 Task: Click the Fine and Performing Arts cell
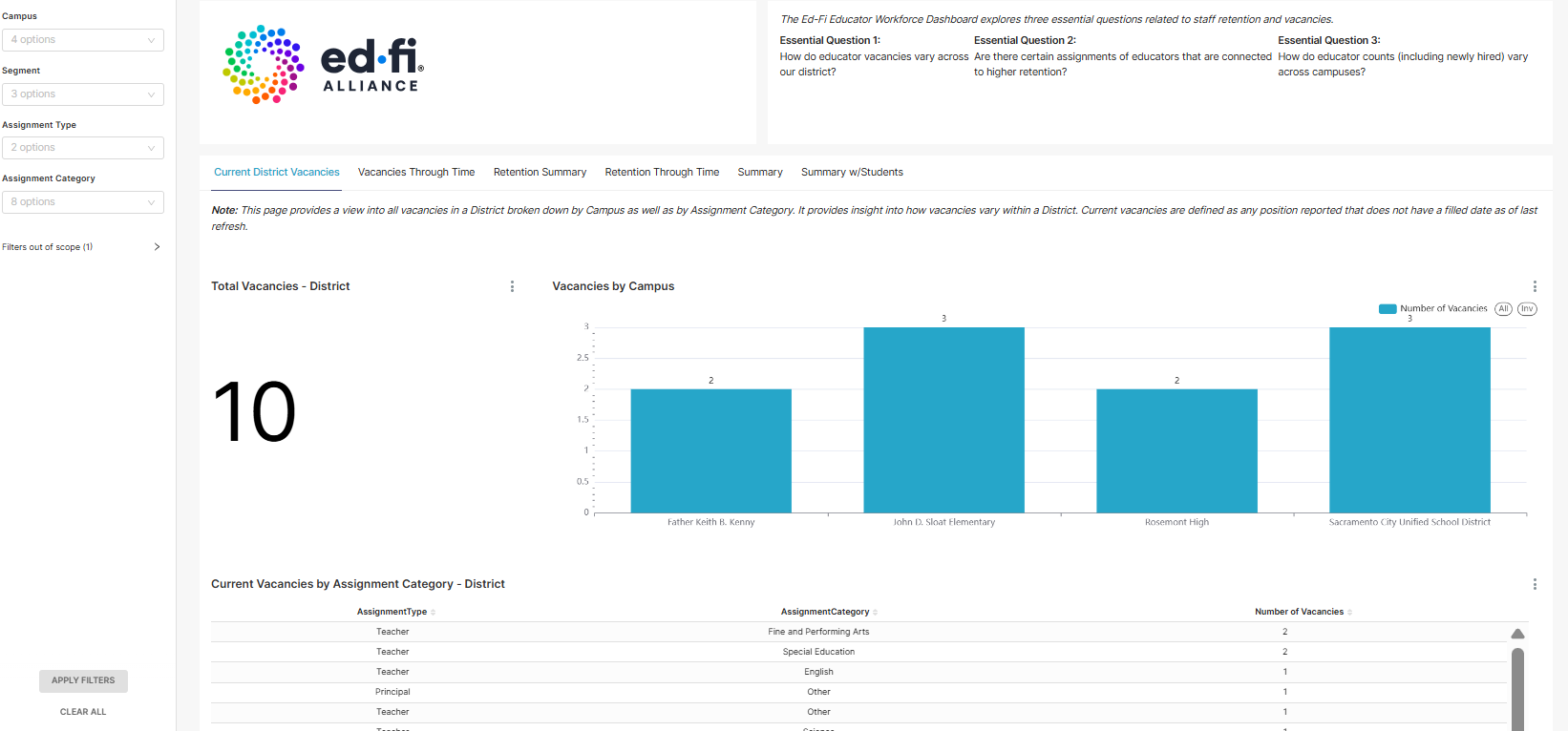pos(818,632)
